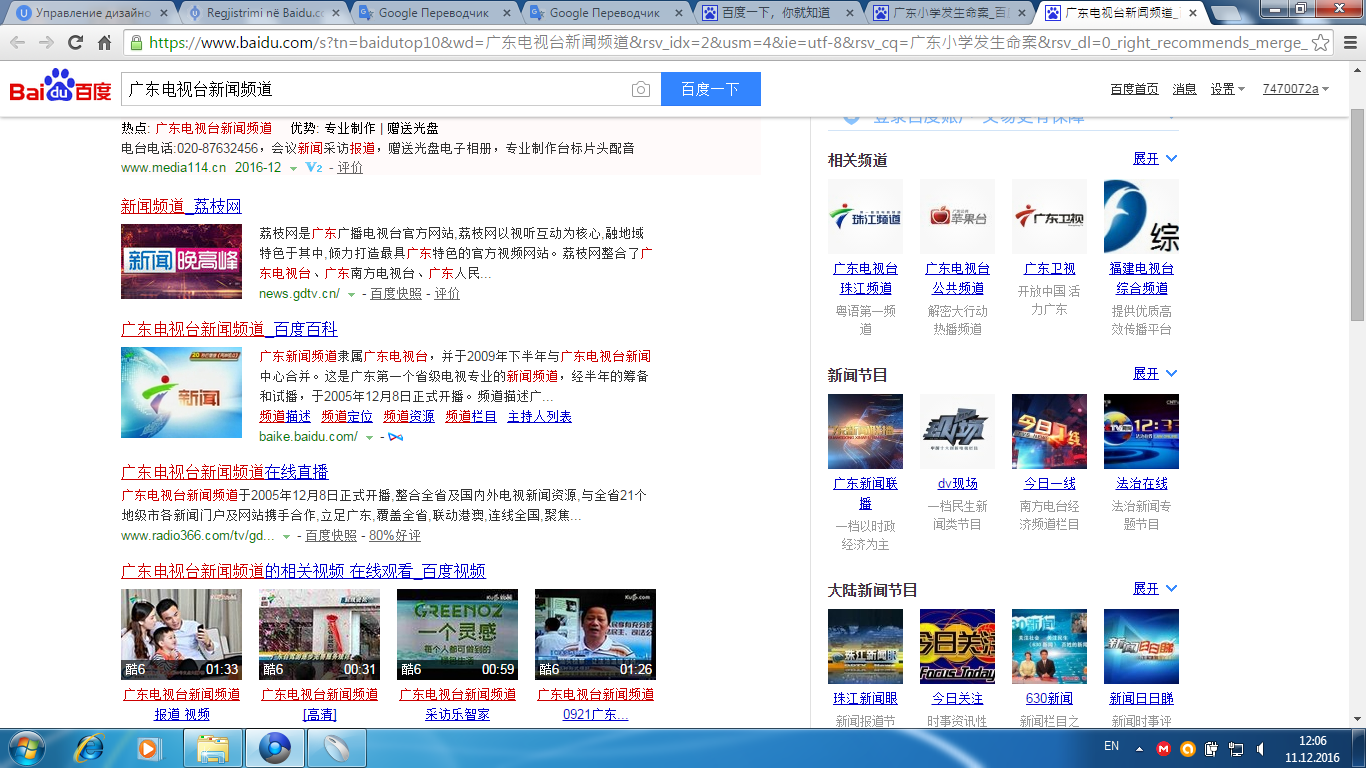Viewport: 1366px width, 768px height.
Task: Click the browser address bar URL
Action: click(x=727, y=43)
